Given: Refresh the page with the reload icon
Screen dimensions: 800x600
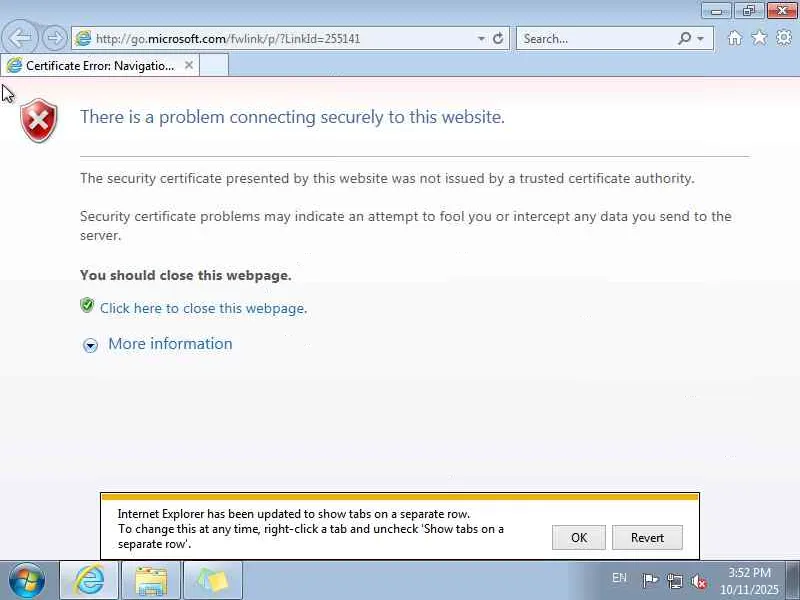Looking at the screenshot, I should pos(498,38).
